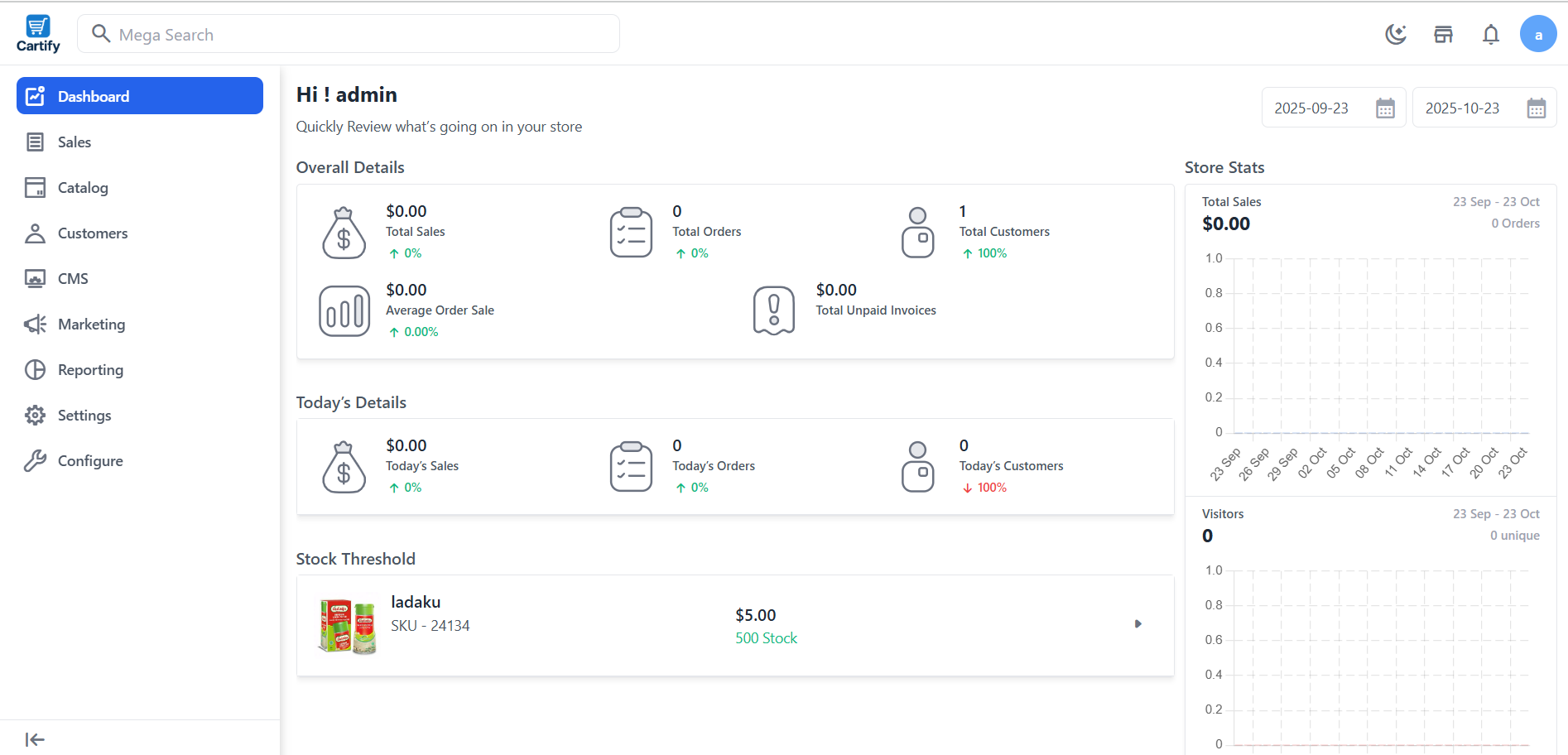Screen dimensions: 1568x755
Task: Collapse the sidebar with the bottom arrow icon
Action: pos(34,738)
